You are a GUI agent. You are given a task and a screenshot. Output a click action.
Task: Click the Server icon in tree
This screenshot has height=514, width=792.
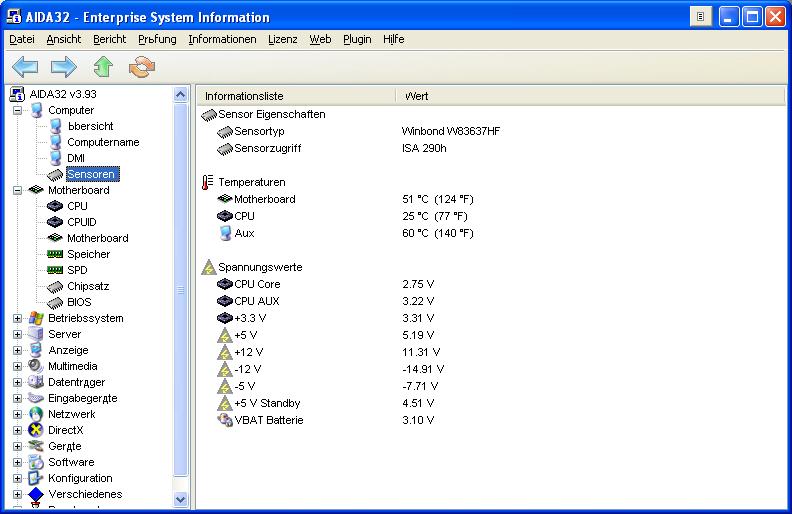[36, 334]
